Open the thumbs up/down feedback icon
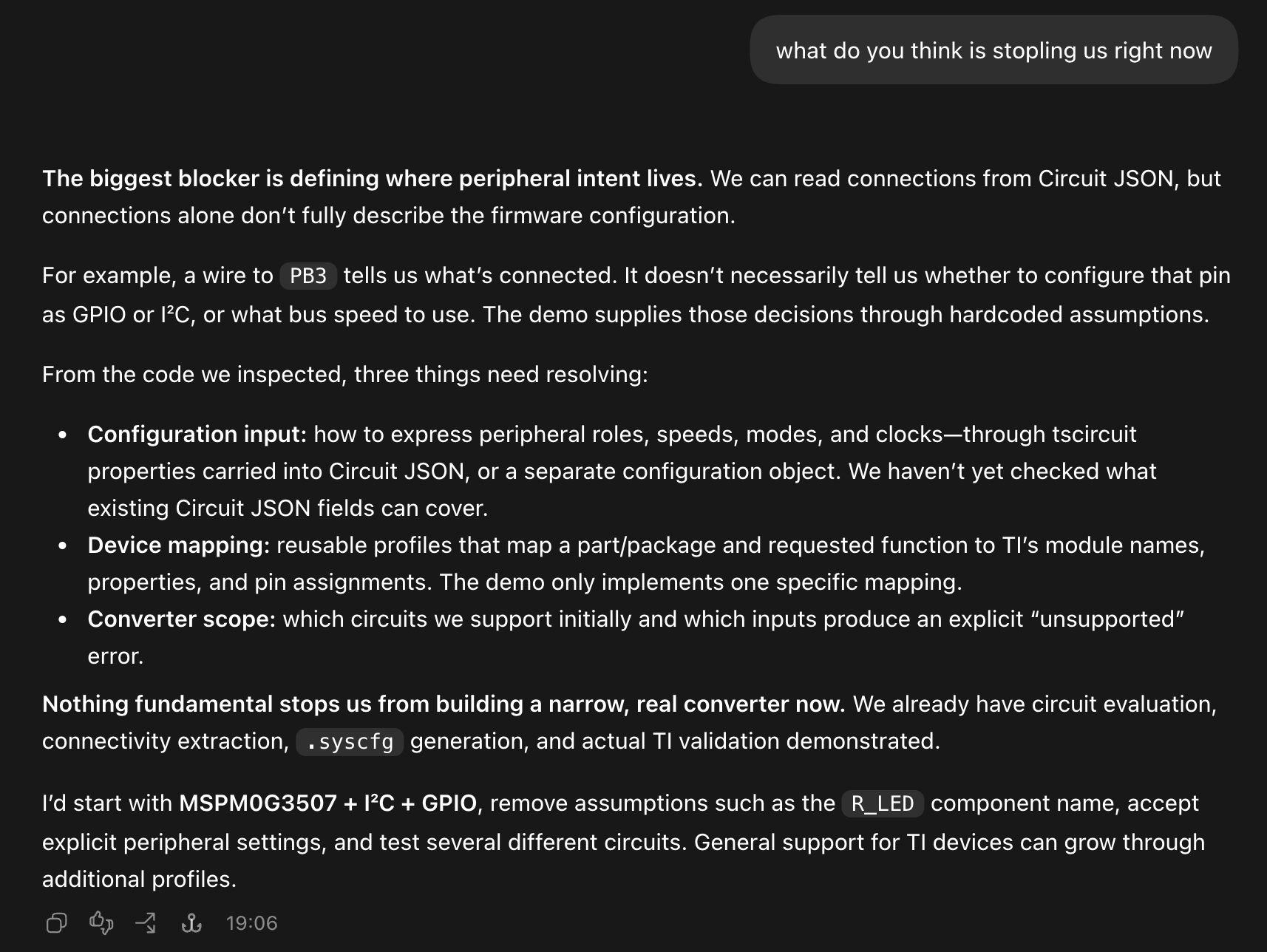 point(101,922)
